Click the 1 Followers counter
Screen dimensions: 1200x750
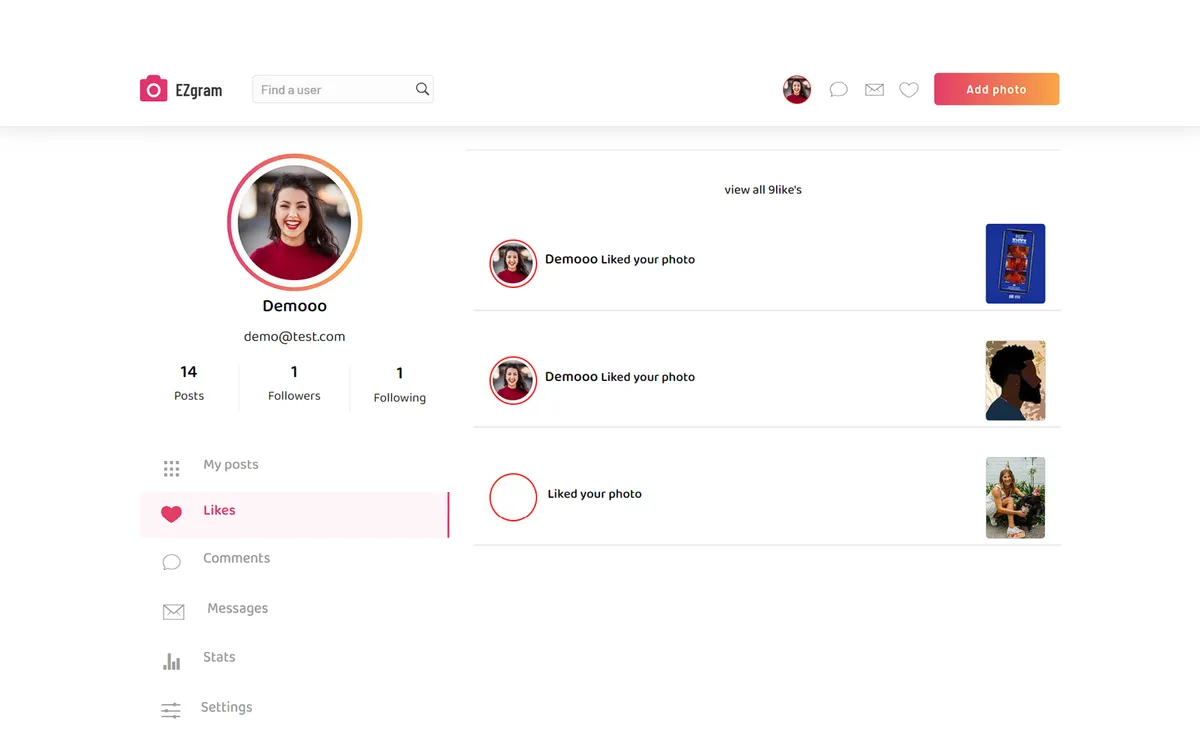294,383
